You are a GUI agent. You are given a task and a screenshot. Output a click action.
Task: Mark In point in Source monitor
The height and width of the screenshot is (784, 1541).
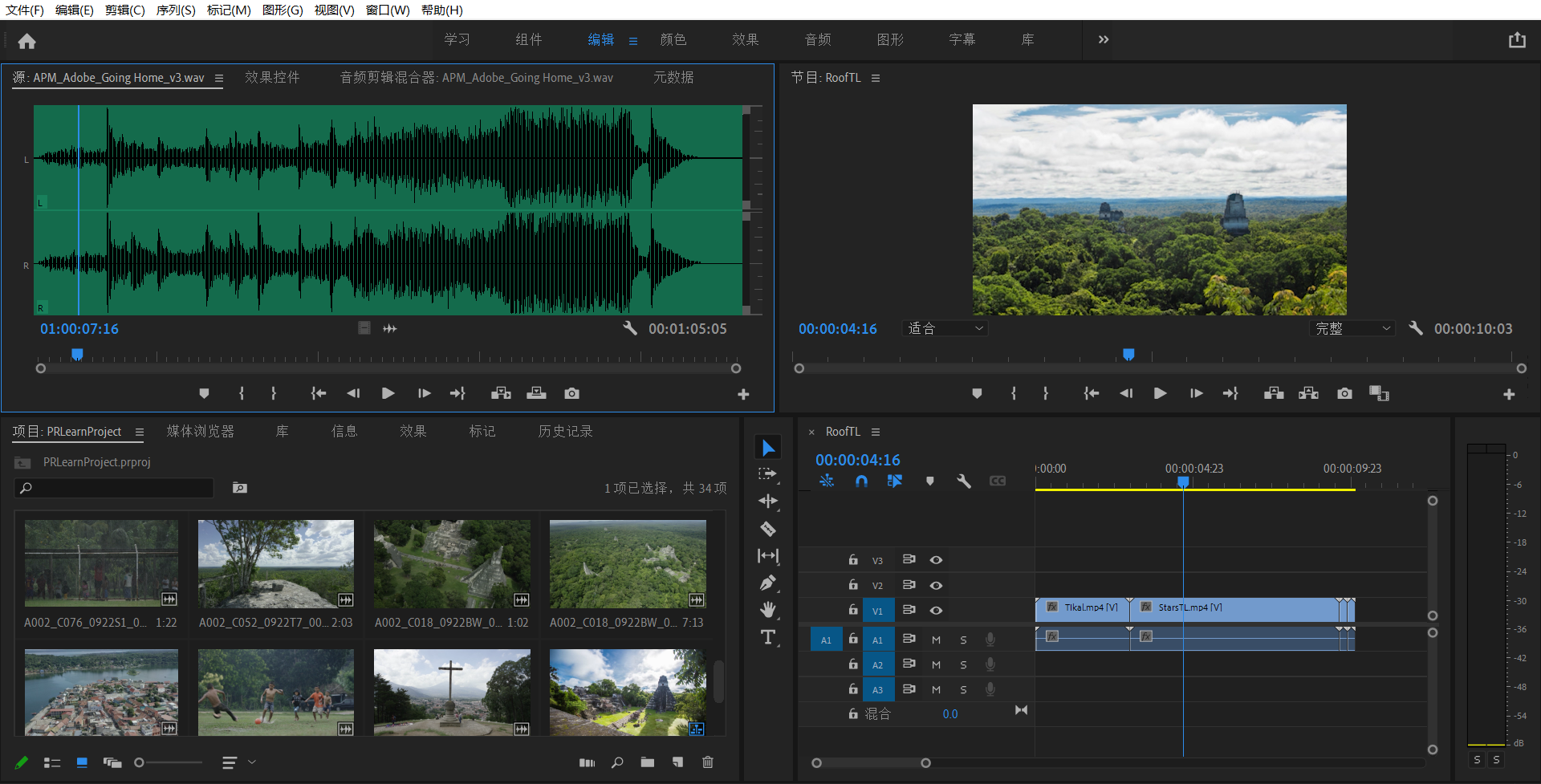[242, 393]
